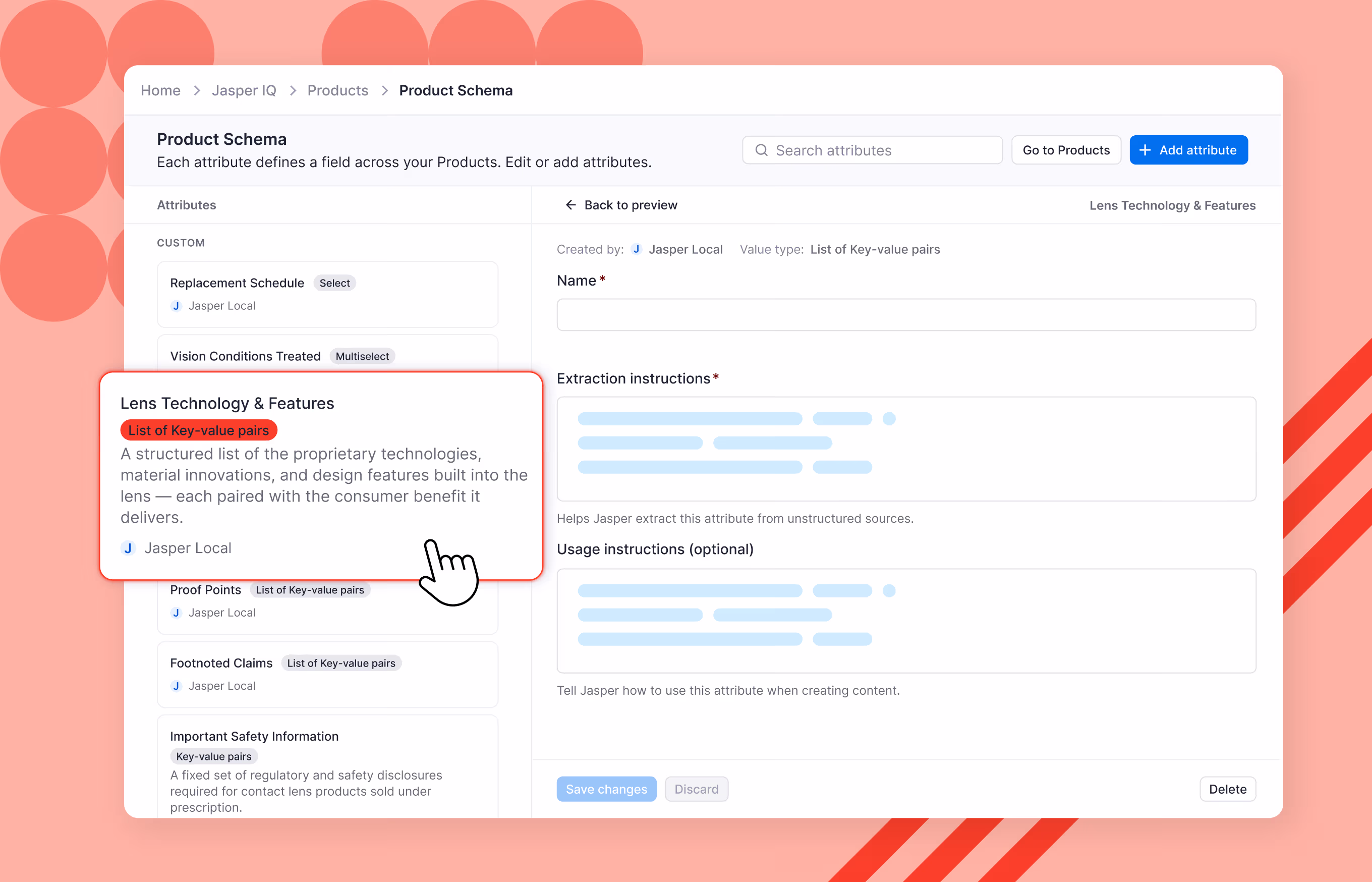
Task: Click the J avatar in Lens Technology card
Action: click(128, 548)
